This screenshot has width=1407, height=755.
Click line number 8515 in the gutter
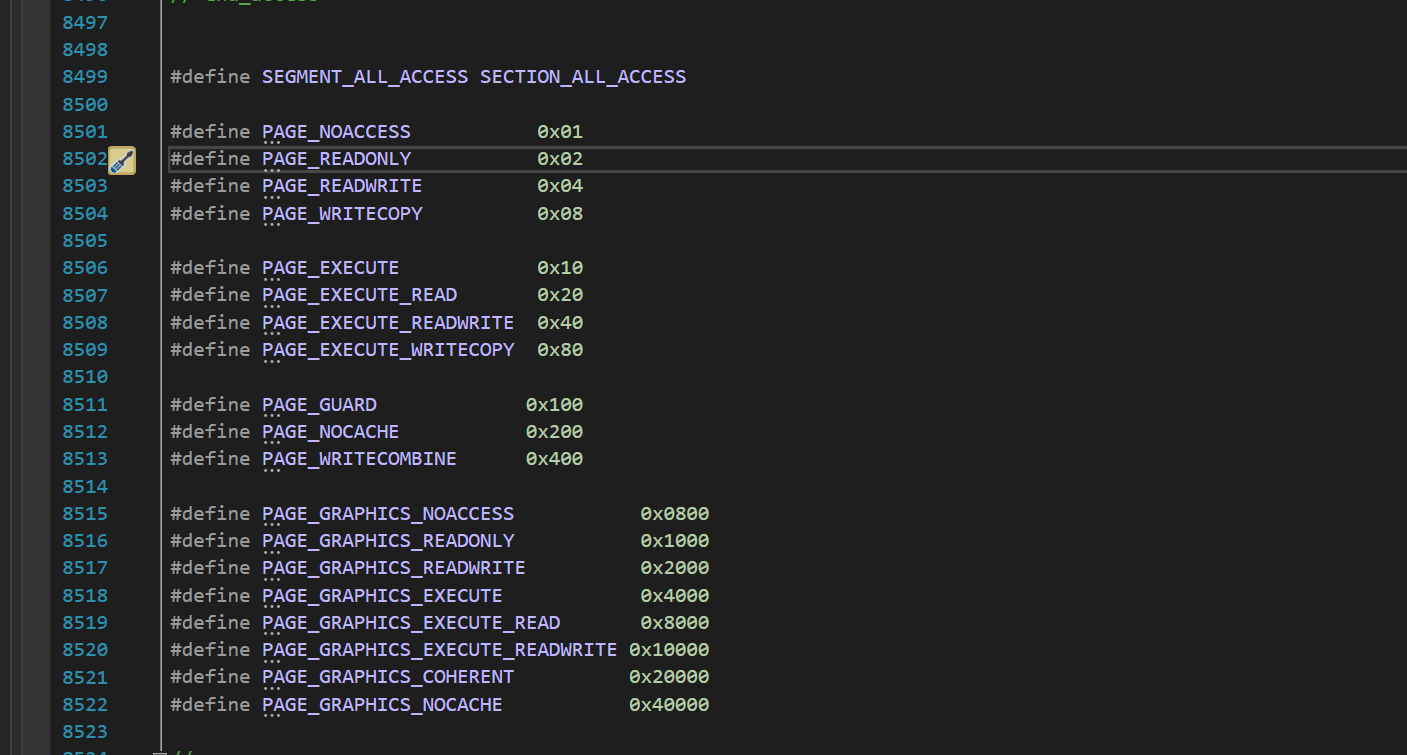coord(85,514)
